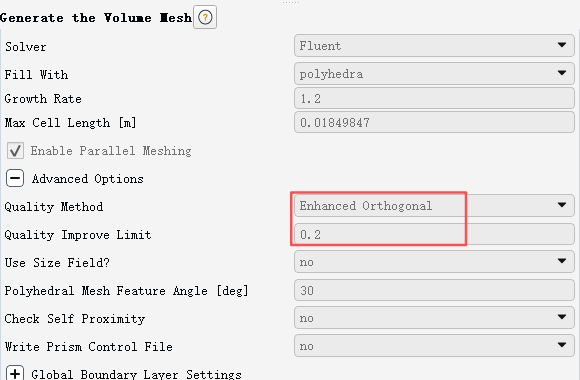This screenshot has width=580, height=380.
Task: Click the dotted panel grip handle above the heading
Action: coord(291,2)
